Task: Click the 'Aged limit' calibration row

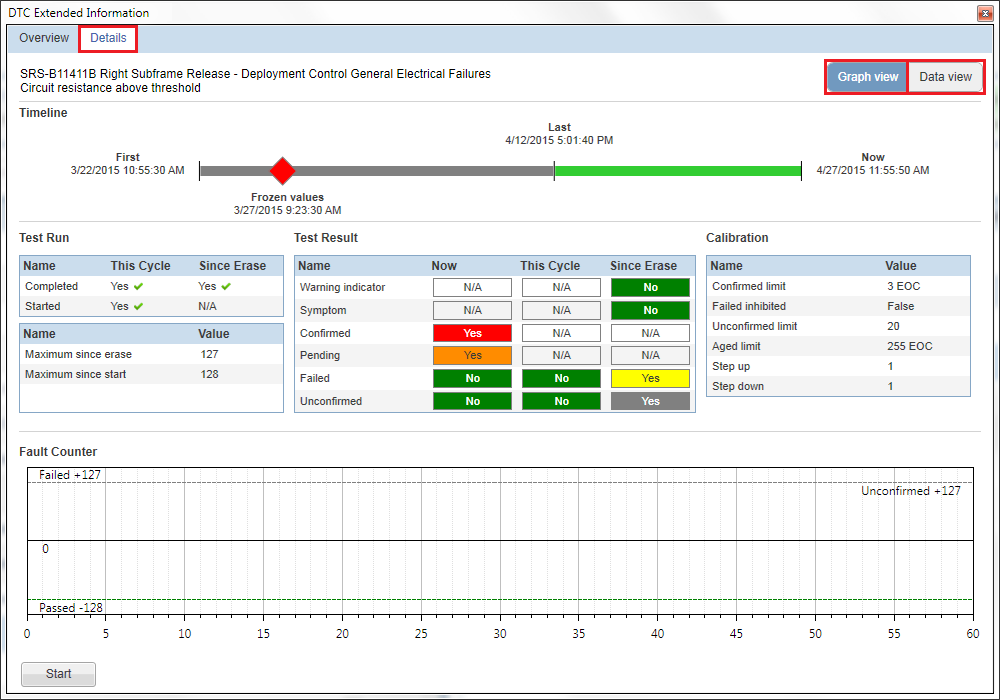Action: pos(838,346)
